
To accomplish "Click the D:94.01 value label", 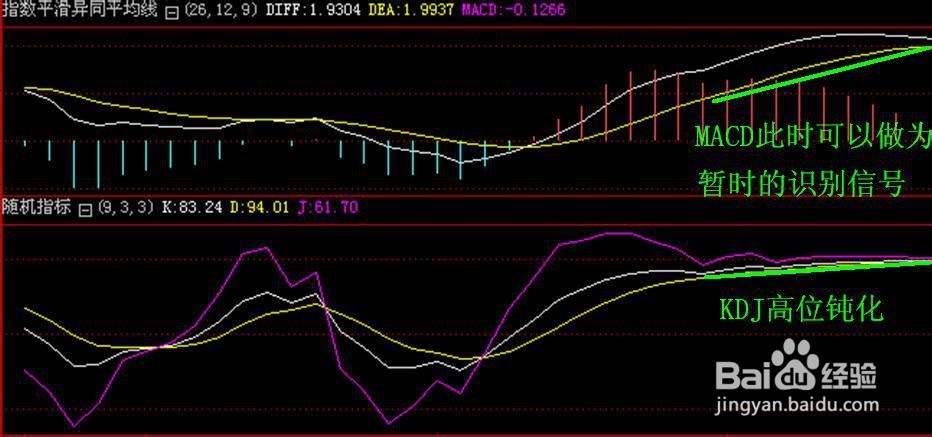I will coord(259,208).
